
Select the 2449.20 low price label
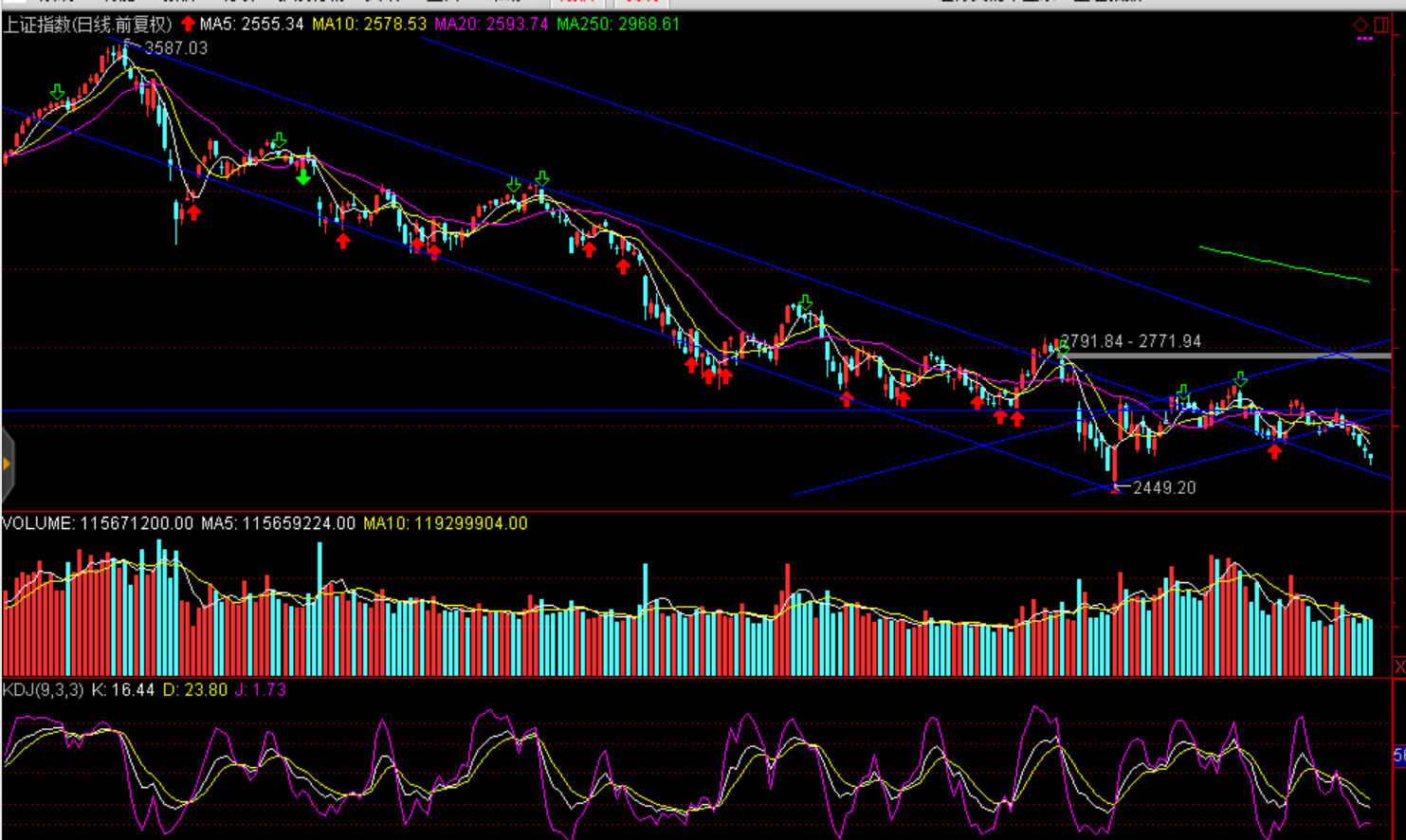click(1164, 487)
